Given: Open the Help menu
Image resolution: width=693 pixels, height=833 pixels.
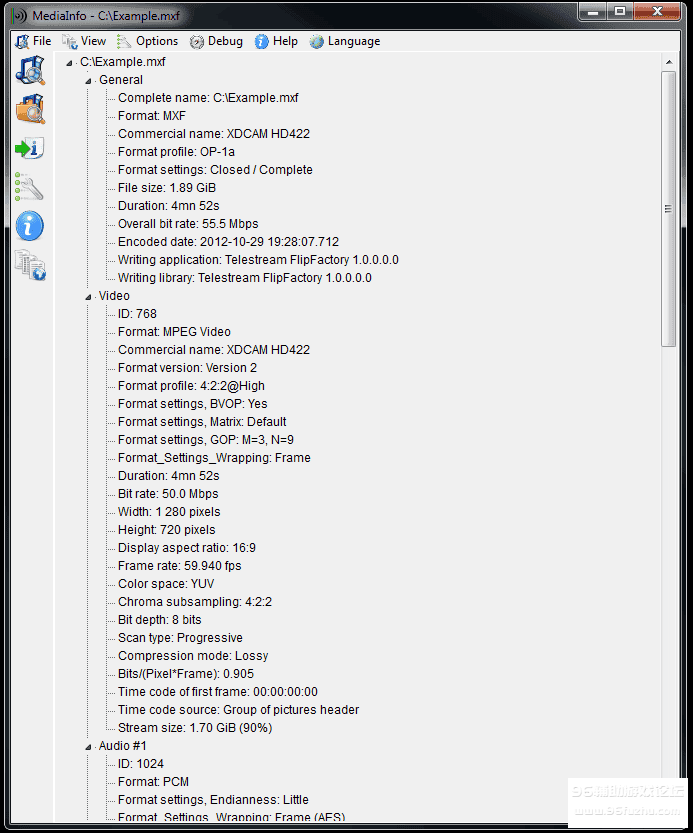Looking at the screenshot, I should click(277, 41).
